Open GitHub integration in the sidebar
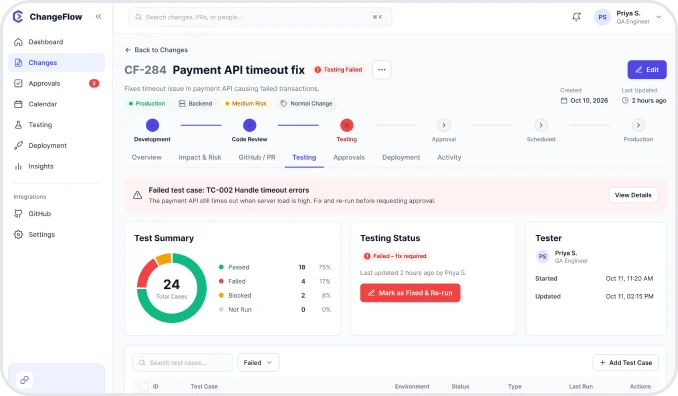The width and height of the screenshot is (678, 396). click(x=56, y=214)
